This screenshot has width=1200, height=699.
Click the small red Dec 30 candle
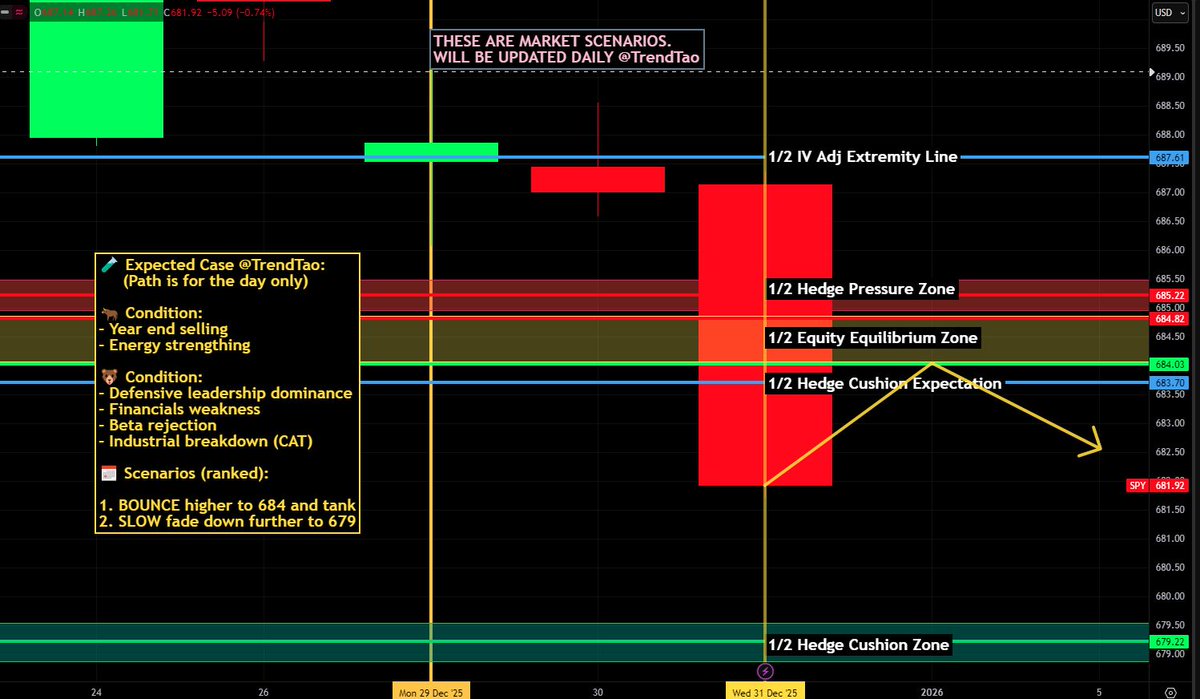pyautogui.click(x=598, y=179)
